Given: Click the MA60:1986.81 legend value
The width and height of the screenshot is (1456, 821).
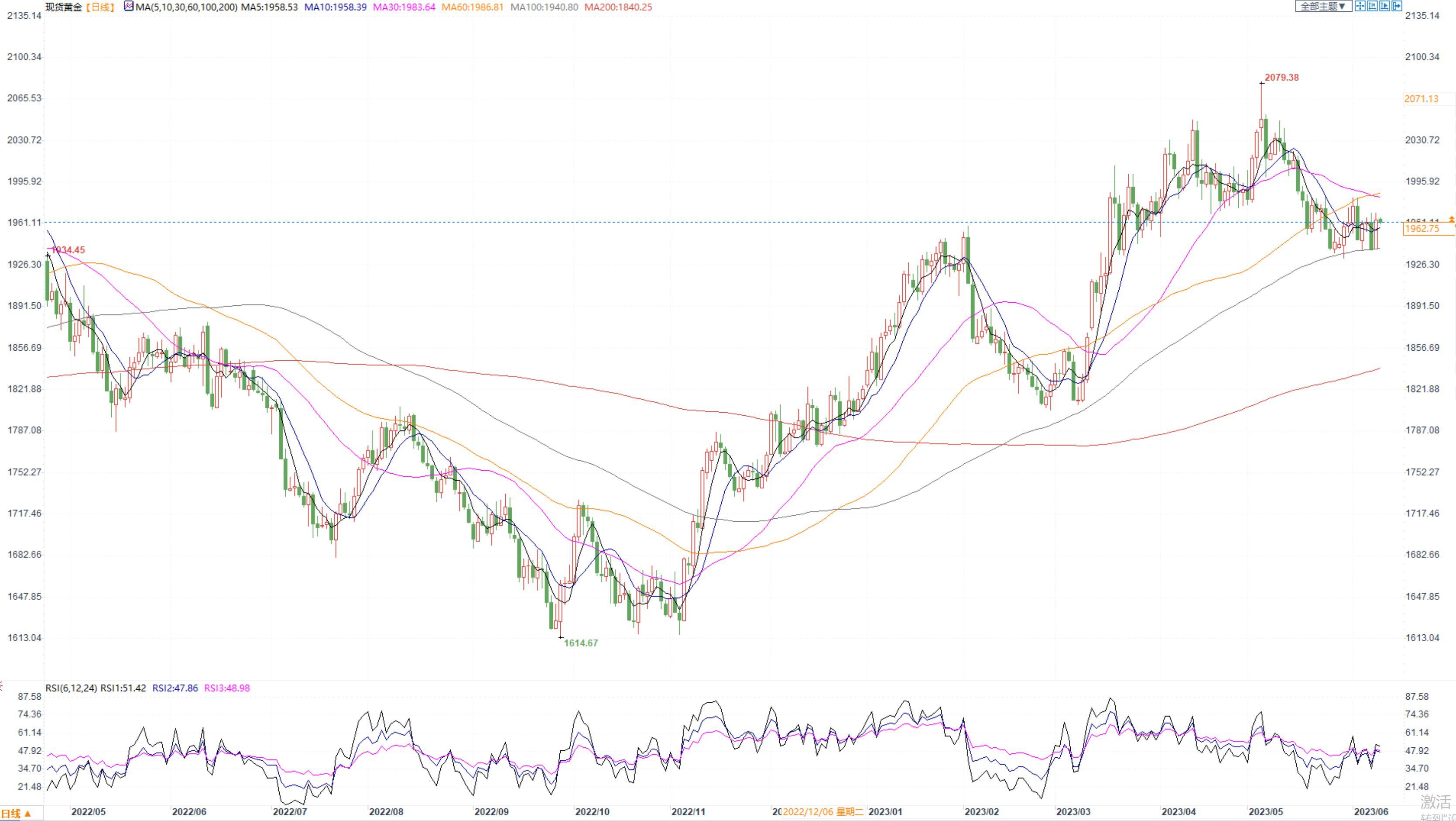Looking at the screenshot, I should pos(472,7).
